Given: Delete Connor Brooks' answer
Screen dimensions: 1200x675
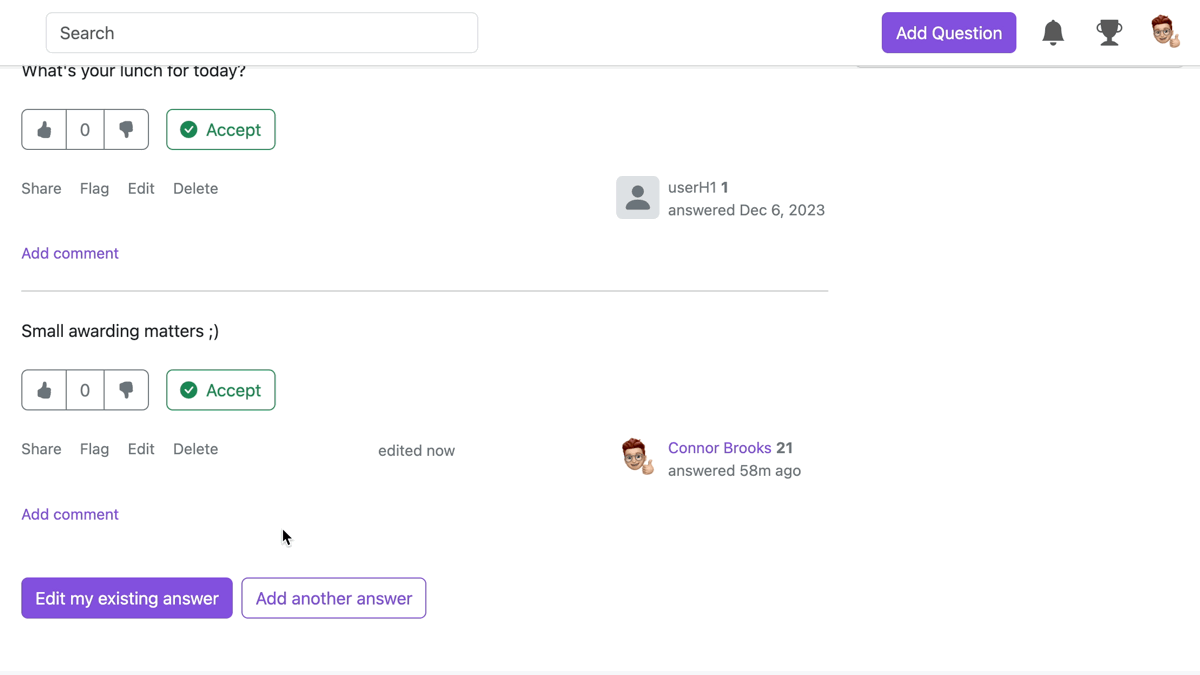Looking at the screenshot, I should click(x=195, y=449).
